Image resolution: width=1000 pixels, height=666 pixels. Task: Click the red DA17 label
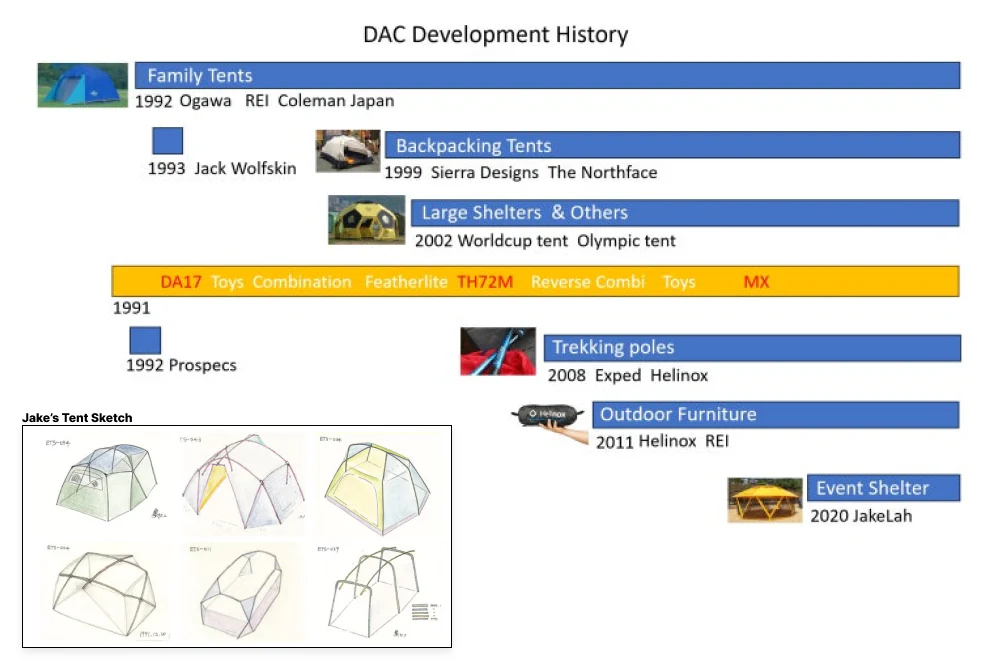(180, 282)
